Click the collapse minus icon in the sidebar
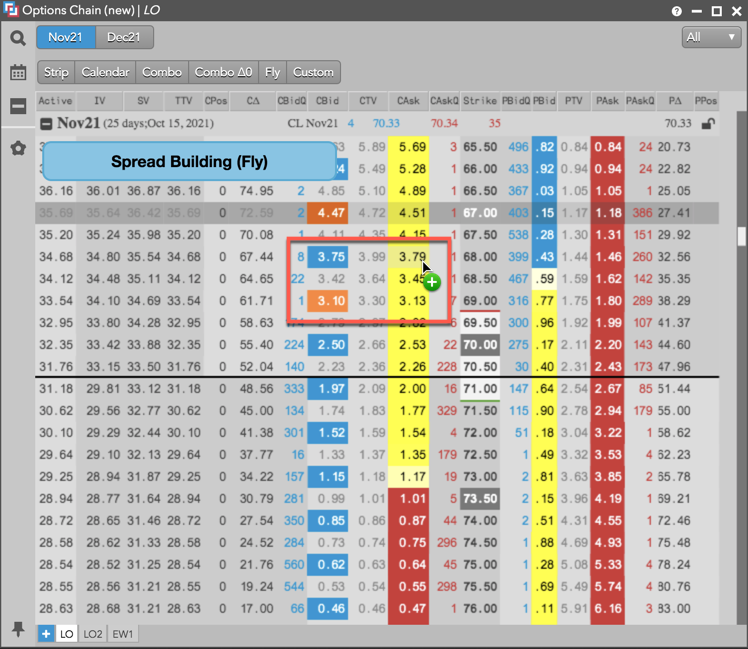748x649 pixels. [18, 106]
